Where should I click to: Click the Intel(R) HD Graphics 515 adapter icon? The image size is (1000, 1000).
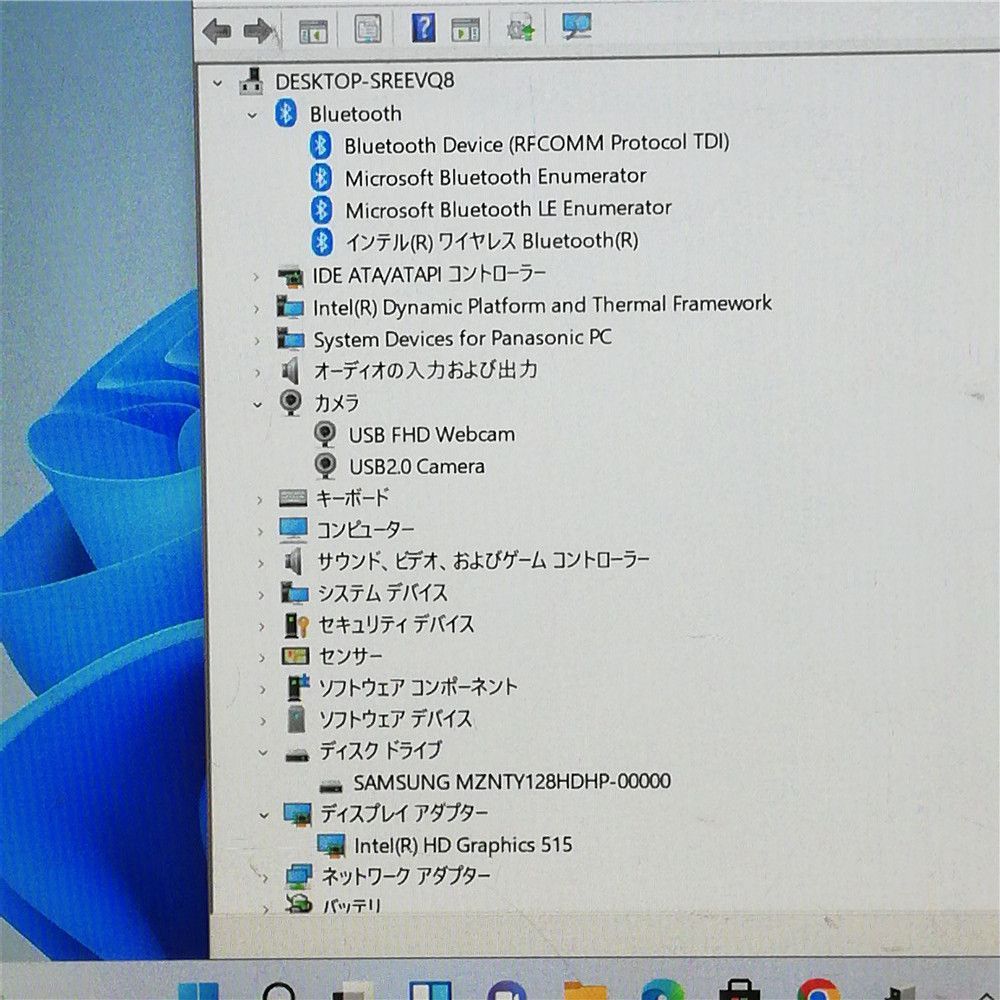coord(331,846)
